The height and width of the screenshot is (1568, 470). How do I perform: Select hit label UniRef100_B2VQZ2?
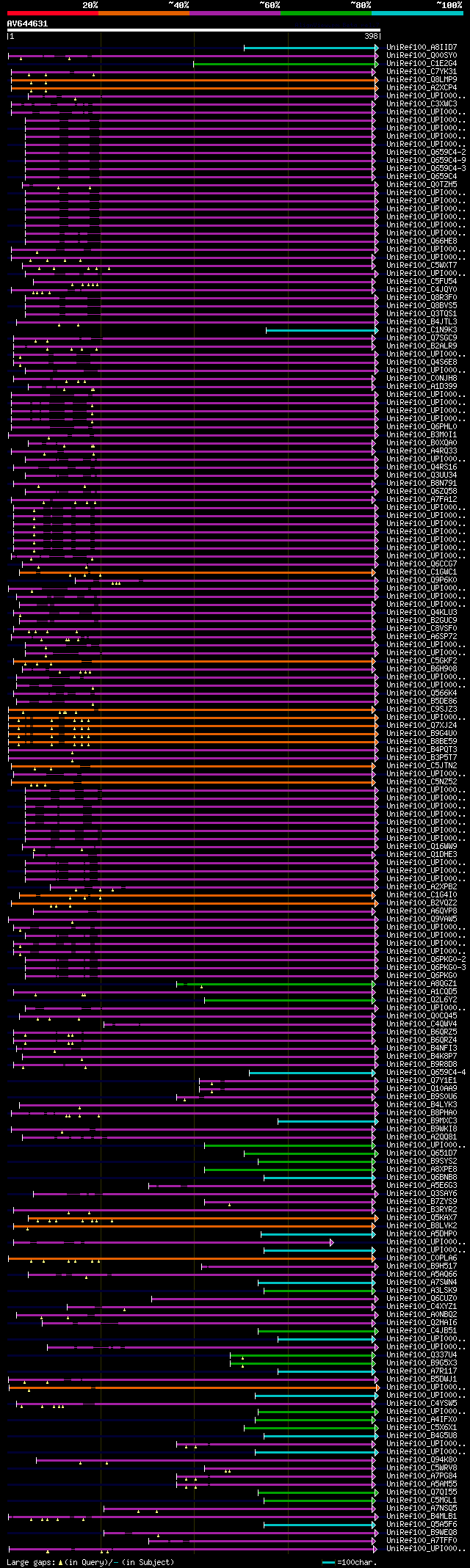pos(422,902)
